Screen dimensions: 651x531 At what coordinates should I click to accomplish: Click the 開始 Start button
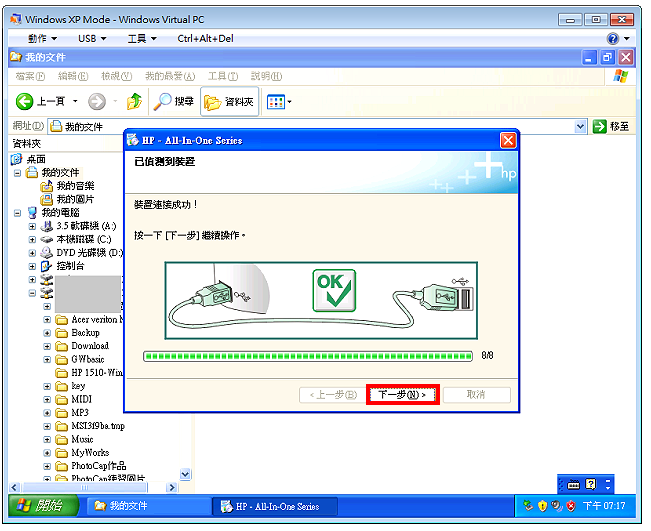coord(43,506)
